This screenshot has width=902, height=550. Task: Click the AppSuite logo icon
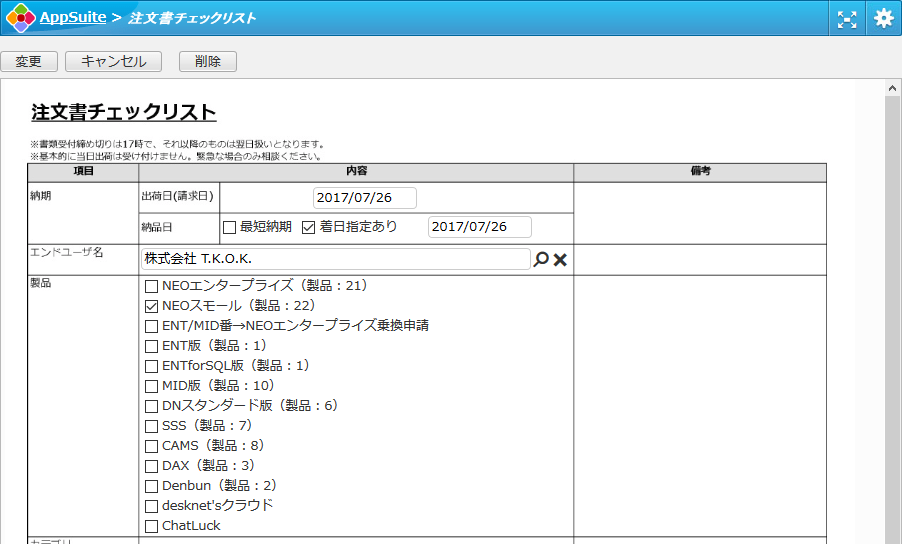20,18
